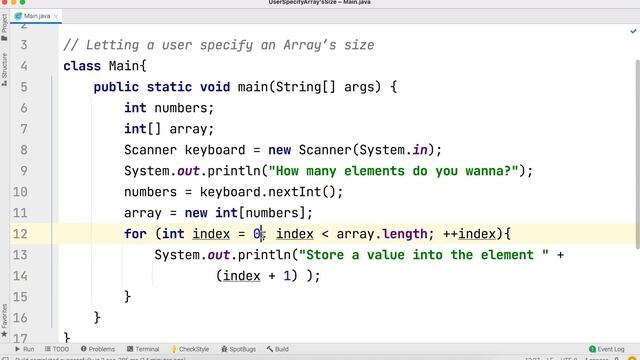
Task: Open the Project side panel
Action: click(4, 27)
